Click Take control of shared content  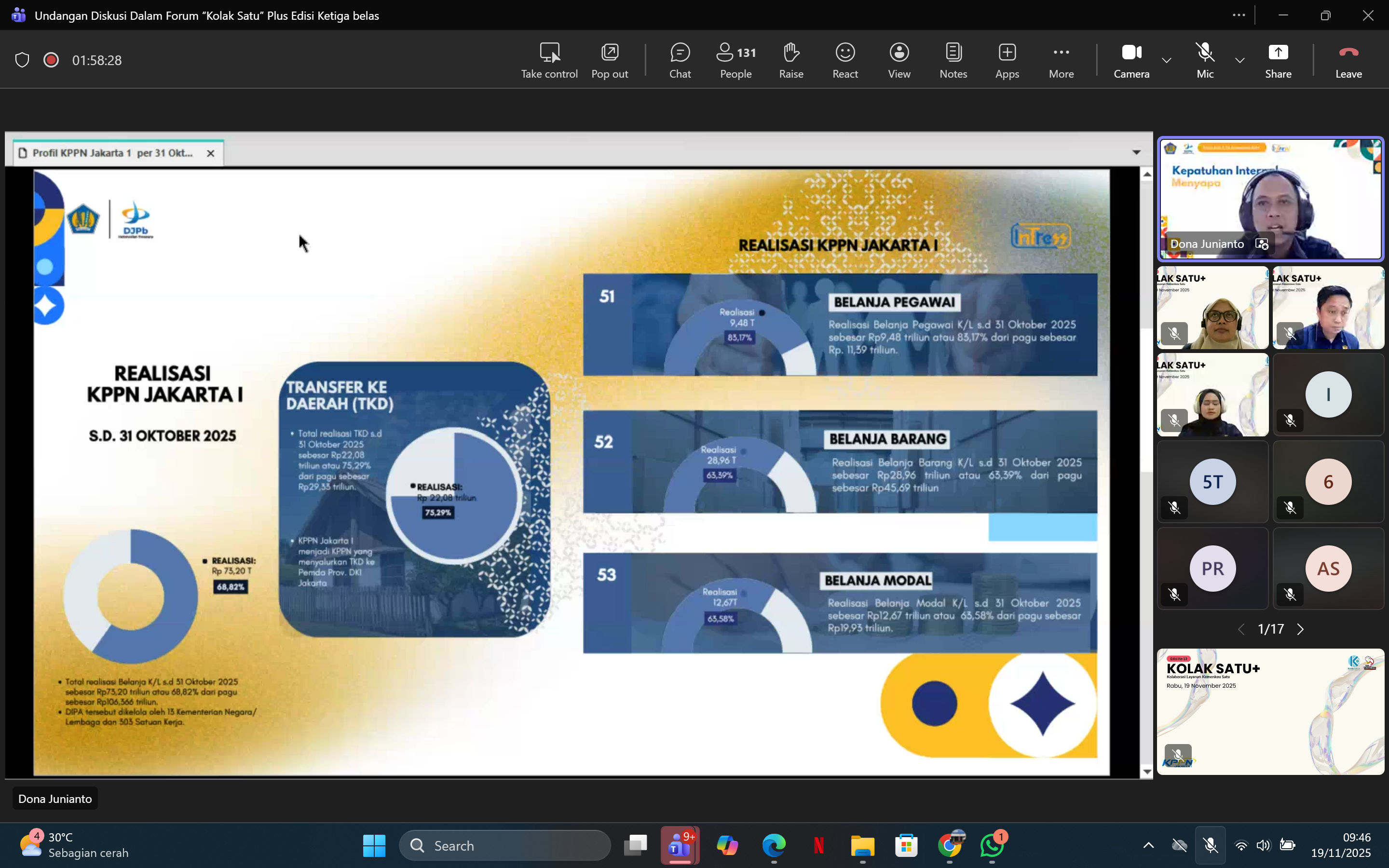(549, 60)
